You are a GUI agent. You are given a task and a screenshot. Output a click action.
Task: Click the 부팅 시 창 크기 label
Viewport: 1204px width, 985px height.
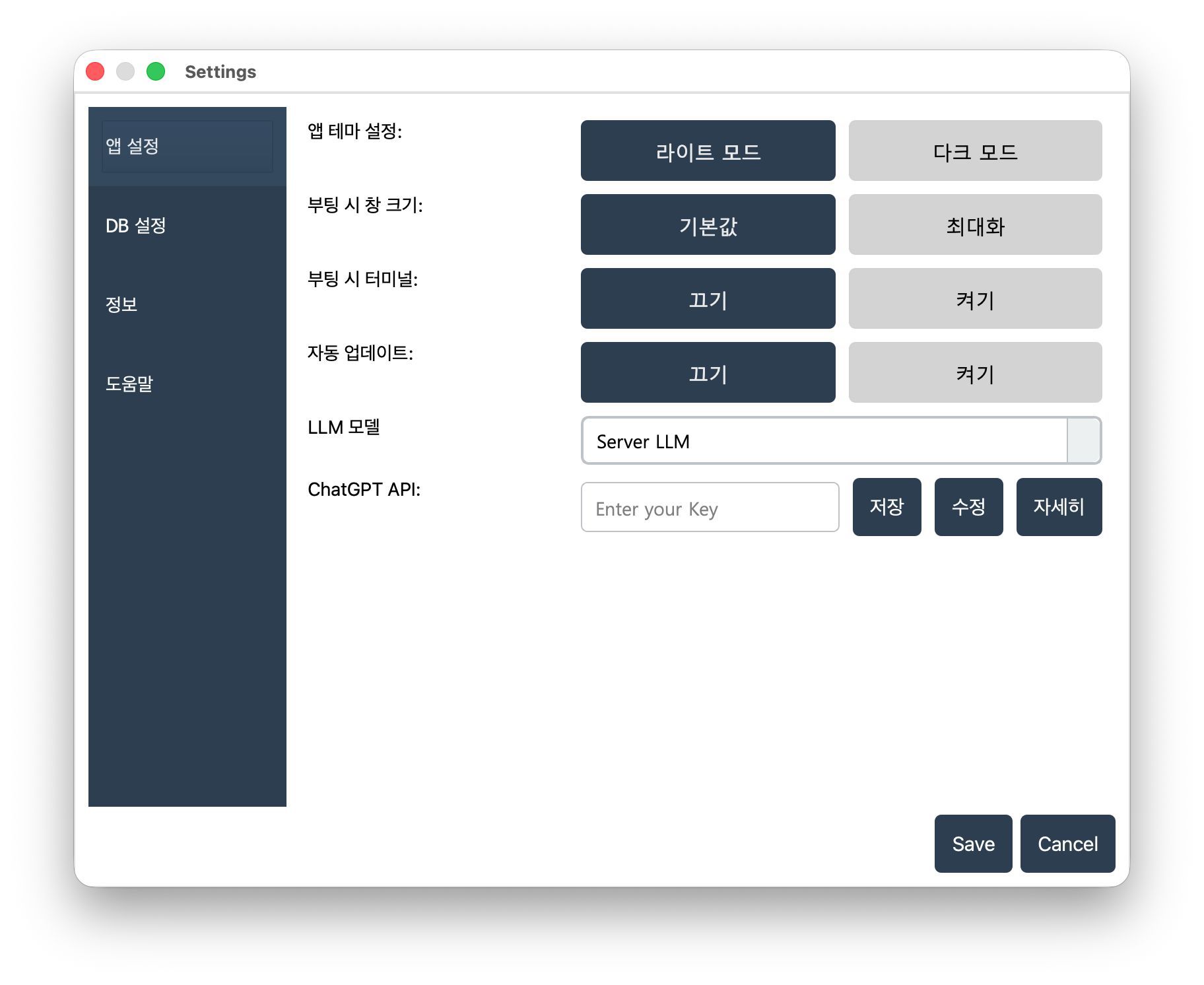point(365,205)
